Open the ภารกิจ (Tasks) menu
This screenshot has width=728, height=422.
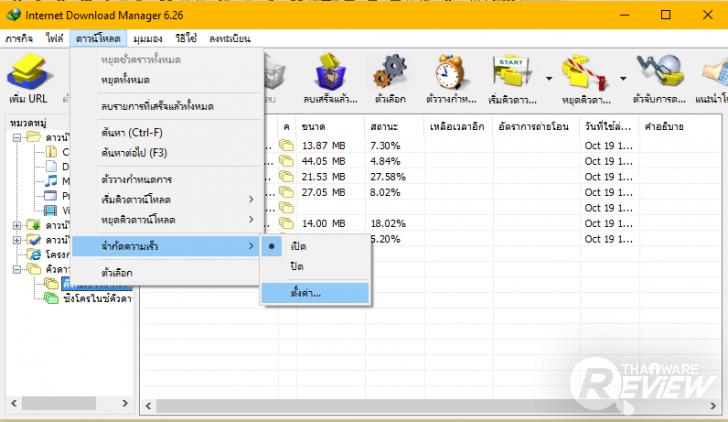(20, 39)
